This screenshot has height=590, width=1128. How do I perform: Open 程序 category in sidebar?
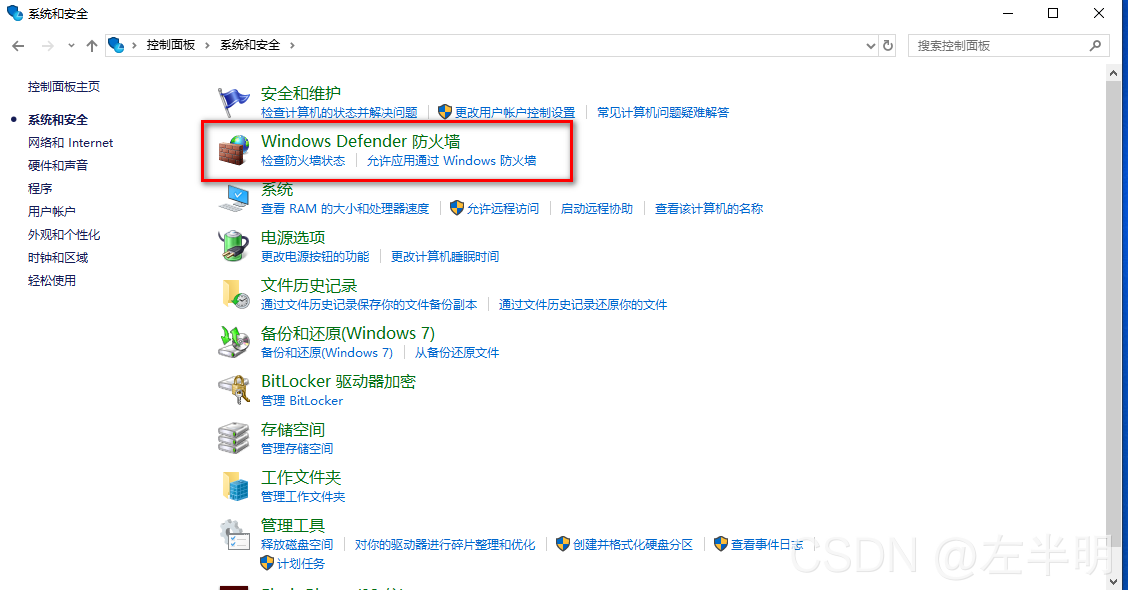[40, 189]
